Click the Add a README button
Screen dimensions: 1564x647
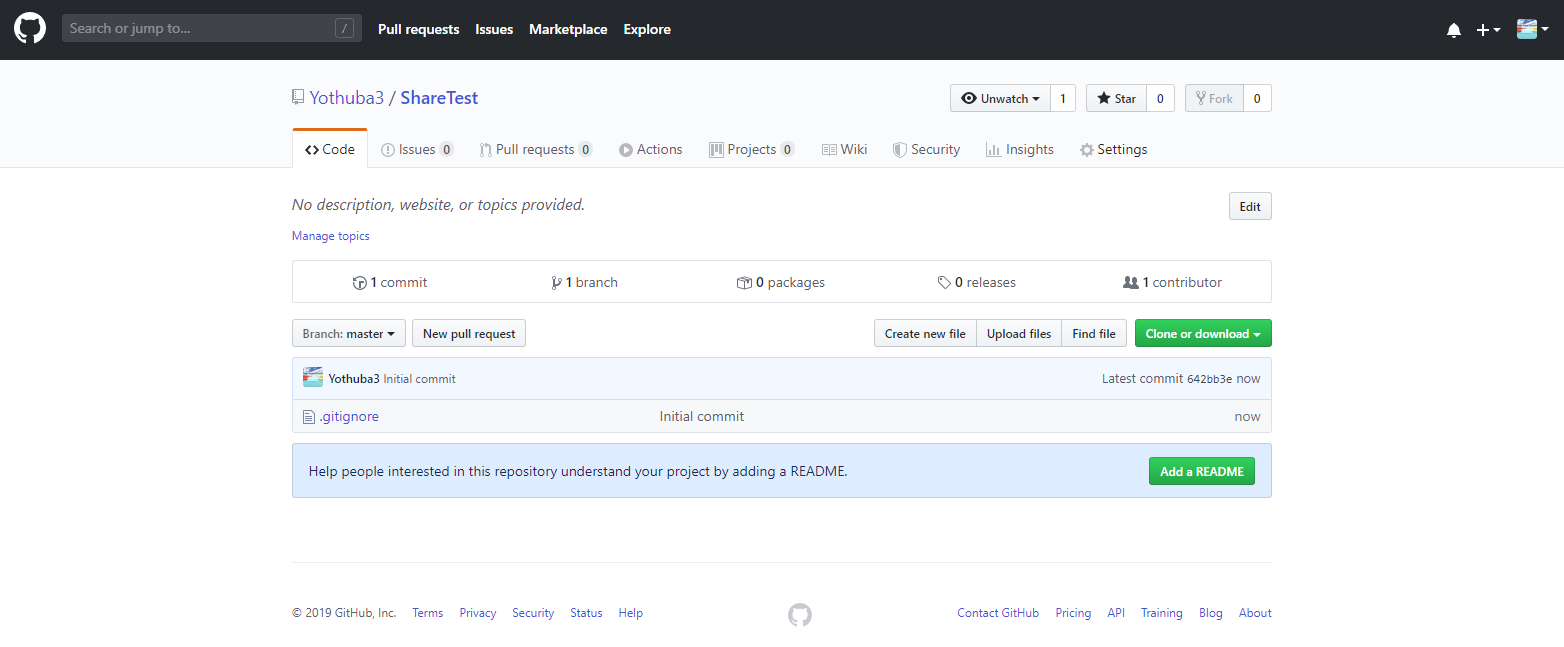[x=1201, y=471]
